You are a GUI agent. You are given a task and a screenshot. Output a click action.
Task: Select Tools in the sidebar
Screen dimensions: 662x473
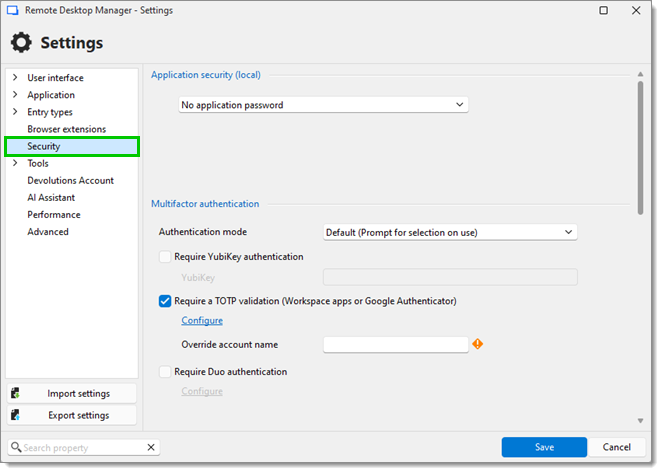pos(38,163)
